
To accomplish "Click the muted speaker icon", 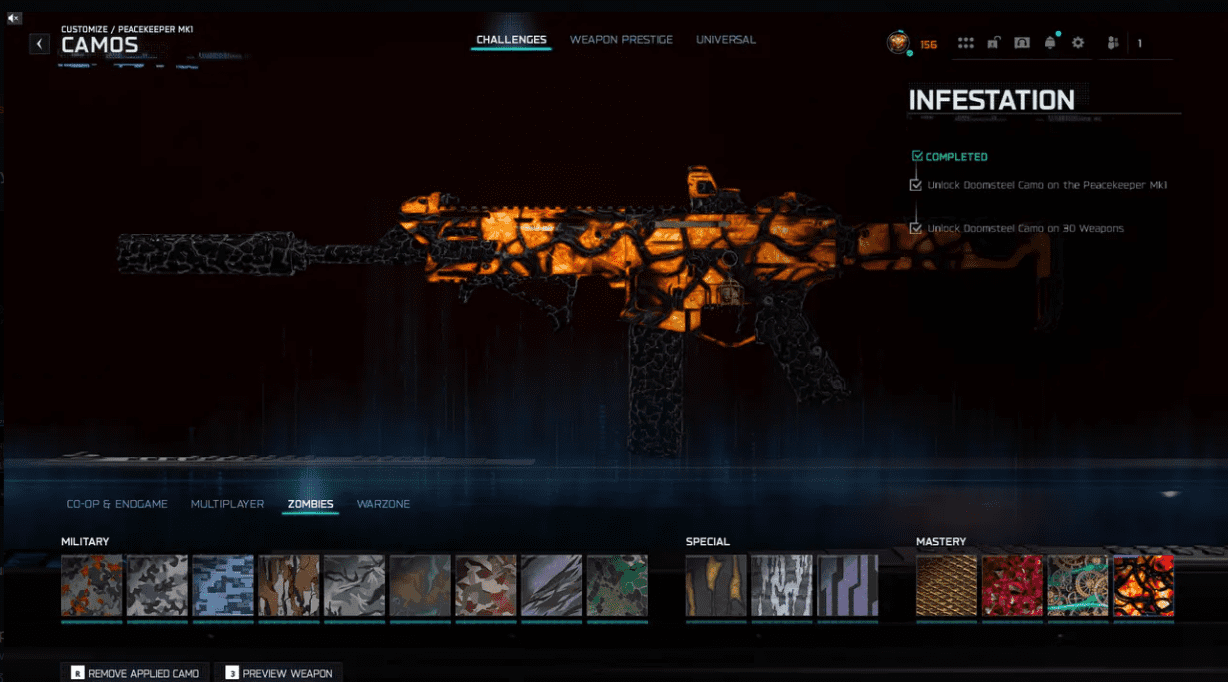I will coord(14,18).
